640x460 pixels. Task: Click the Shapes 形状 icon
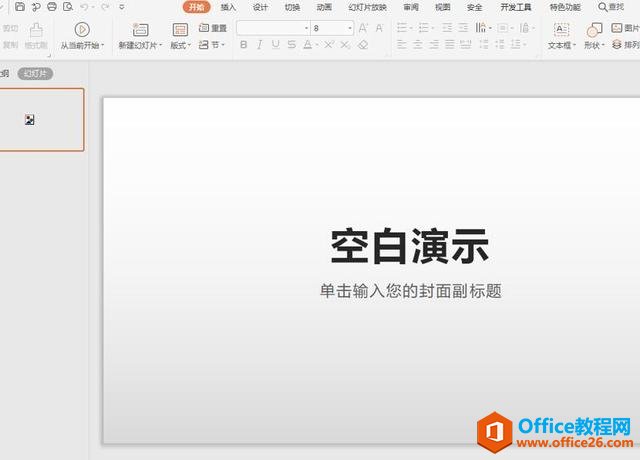(x=594, y=30)
